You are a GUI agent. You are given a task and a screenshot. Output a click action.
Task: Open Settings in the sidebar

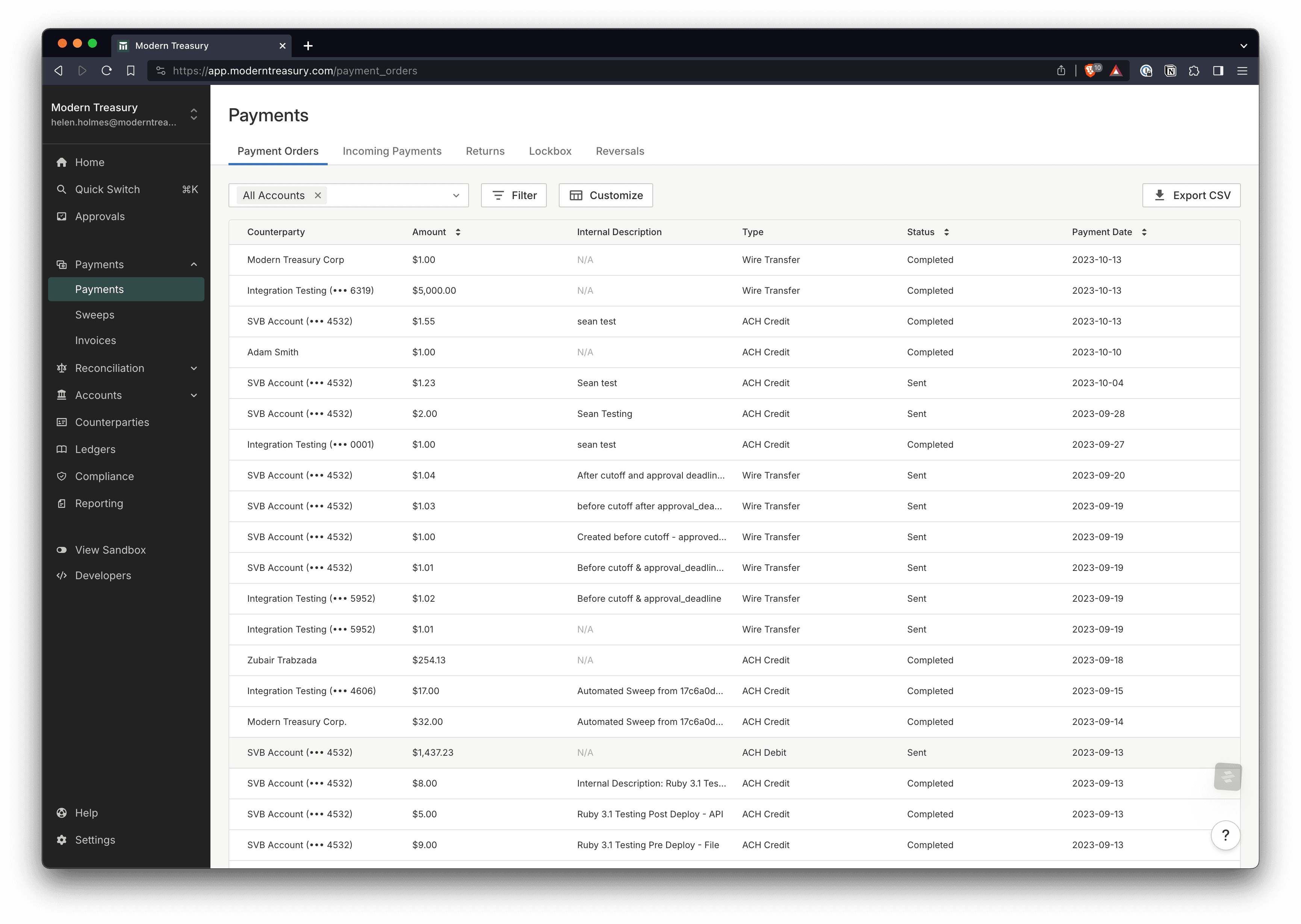pos(126,840)
